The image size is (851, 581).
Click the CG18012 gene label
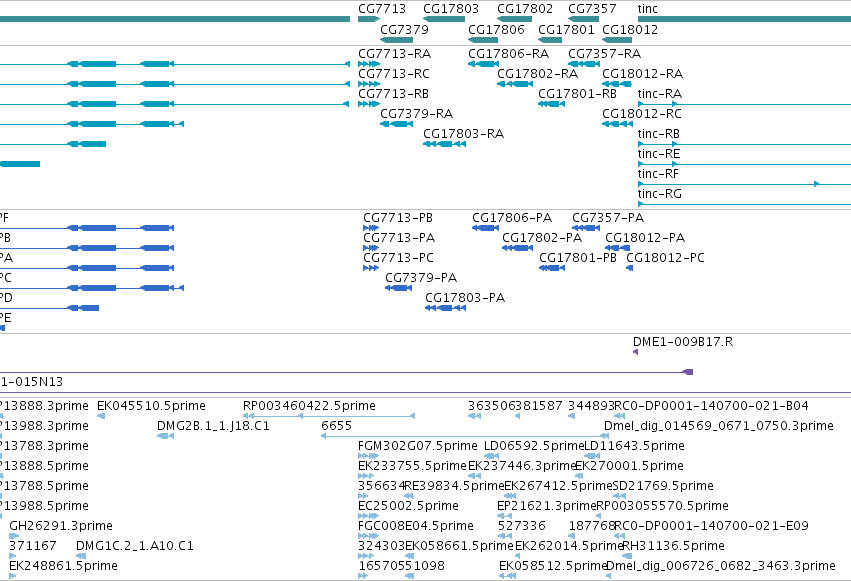click(630, 29)
